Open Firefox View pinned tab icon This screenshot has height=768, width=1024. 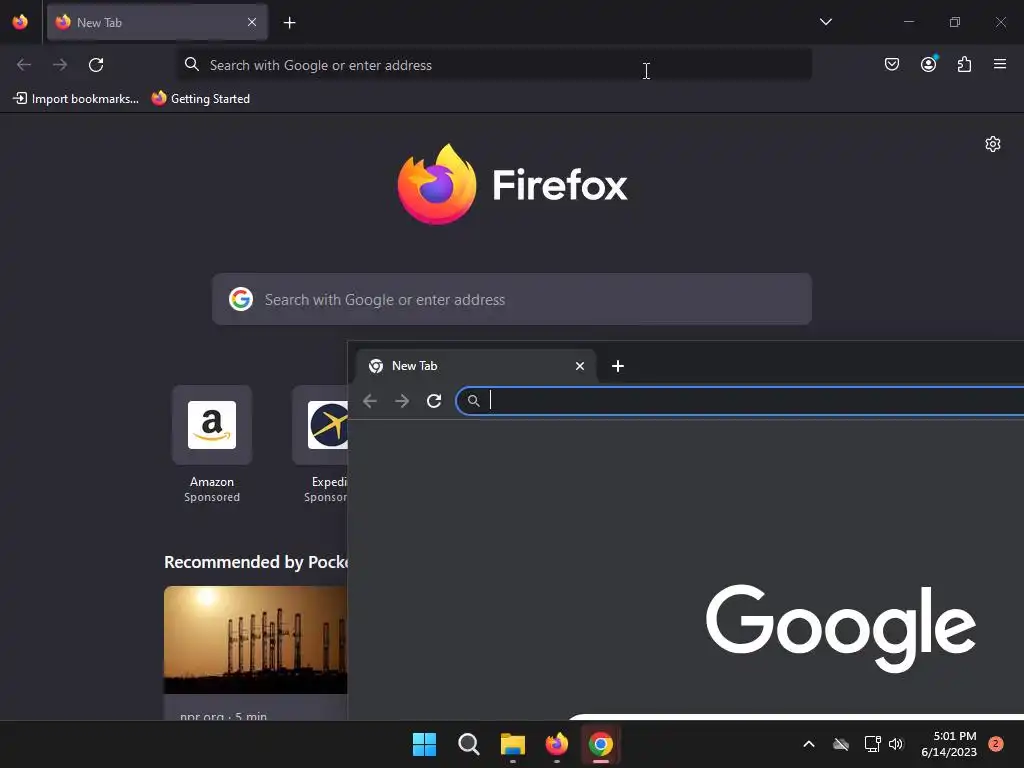[x=20, y=22]
